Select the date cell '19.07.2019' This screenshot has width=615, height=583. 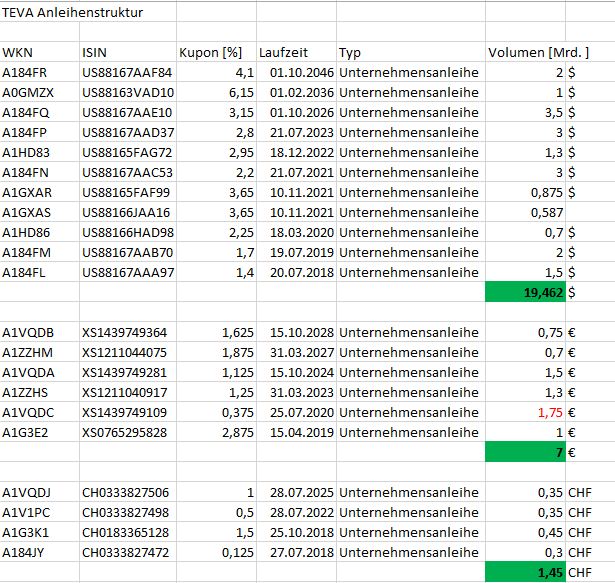tap(296, 252)
